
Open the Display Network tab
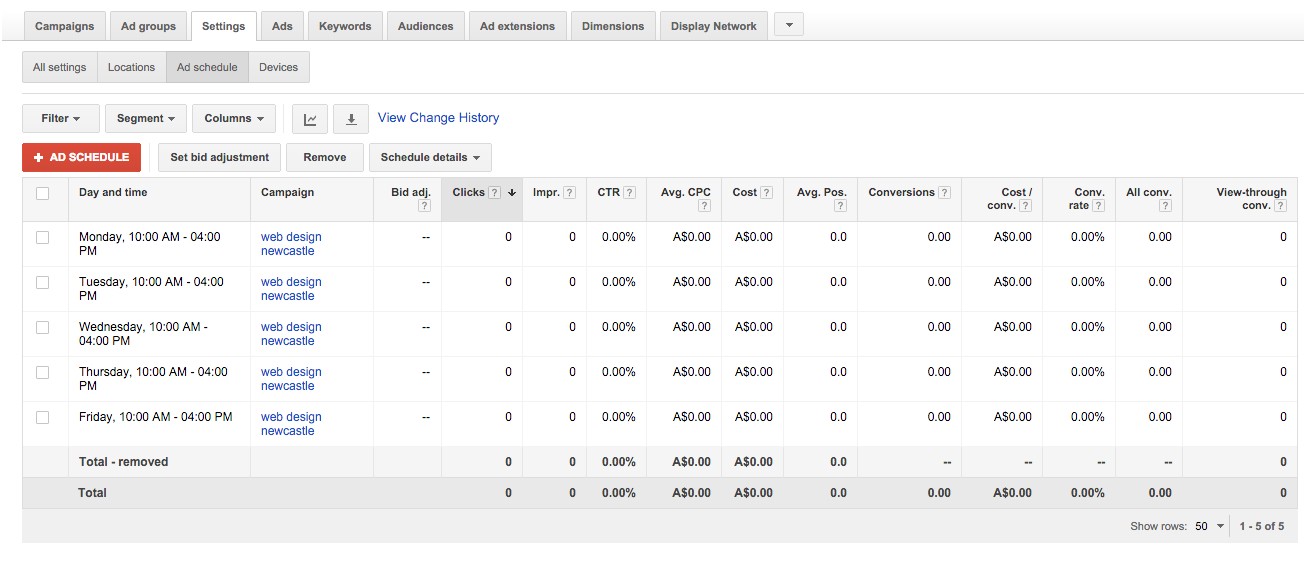pos(714,26)
